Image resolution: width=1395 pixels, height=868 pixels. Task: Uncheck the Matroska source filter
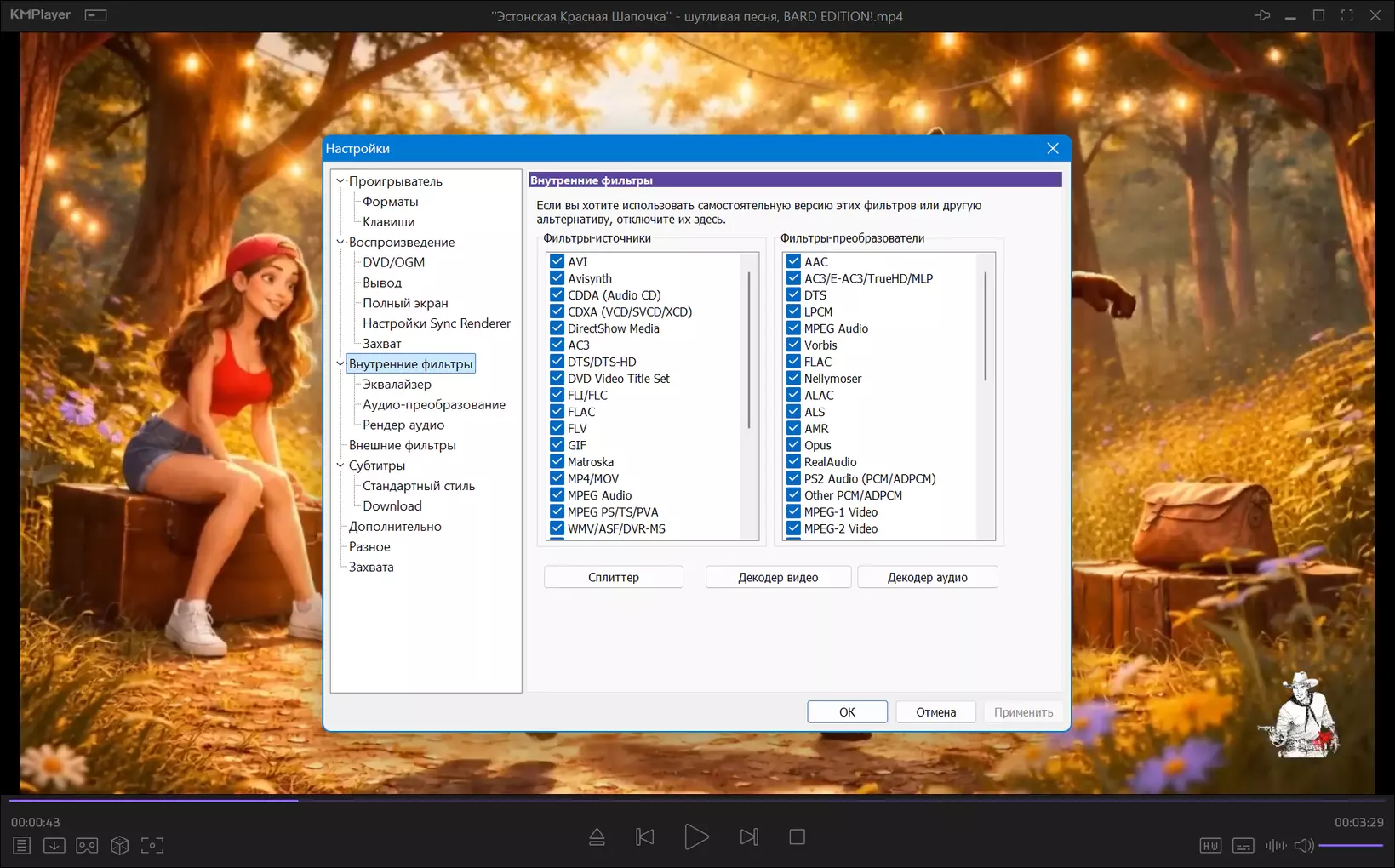pyautogui.click(x=557, y=462)
